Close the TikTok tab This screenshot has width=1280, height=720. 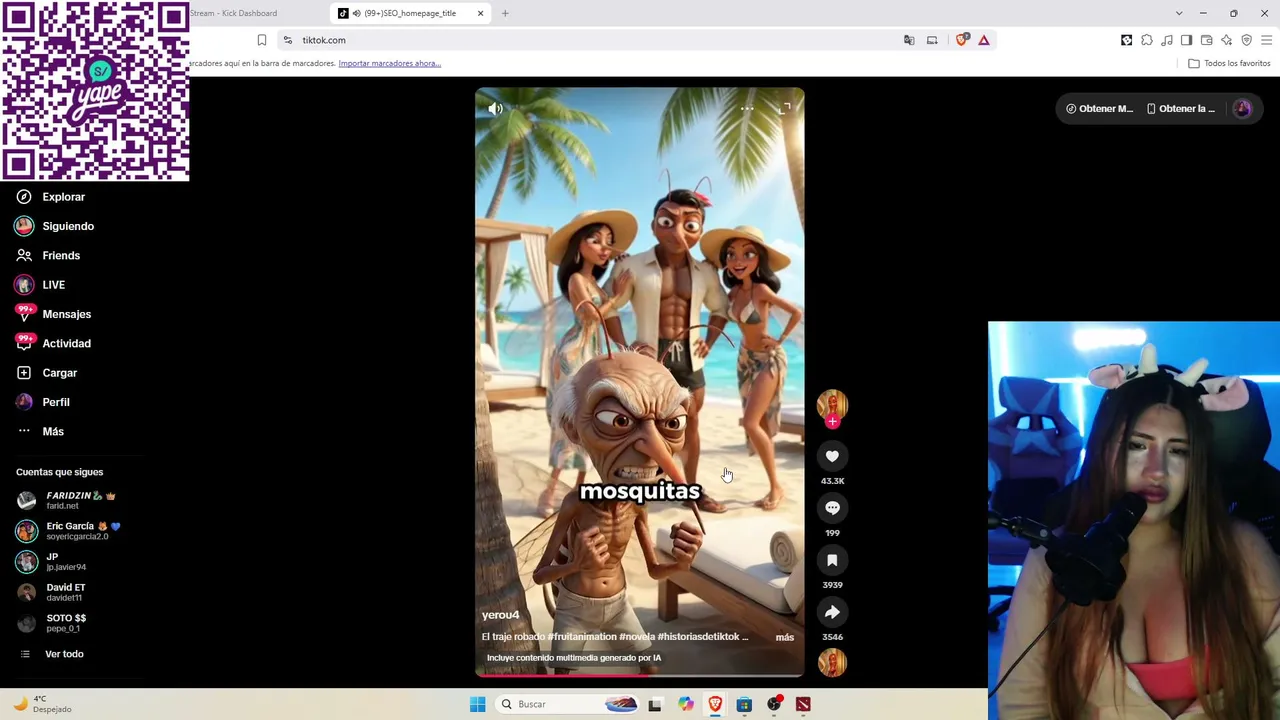click(480, 13)
